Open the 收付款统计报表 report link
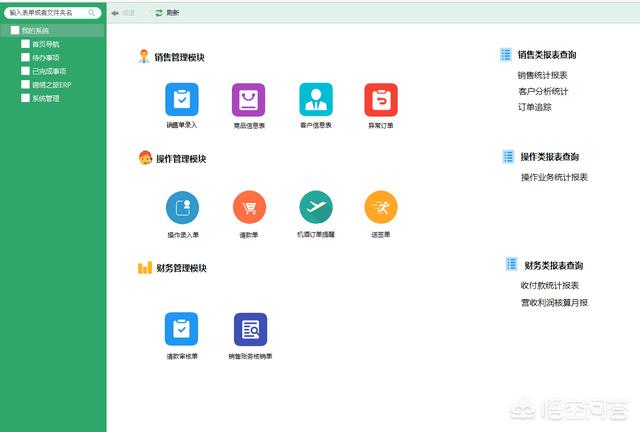 [550, 285]
